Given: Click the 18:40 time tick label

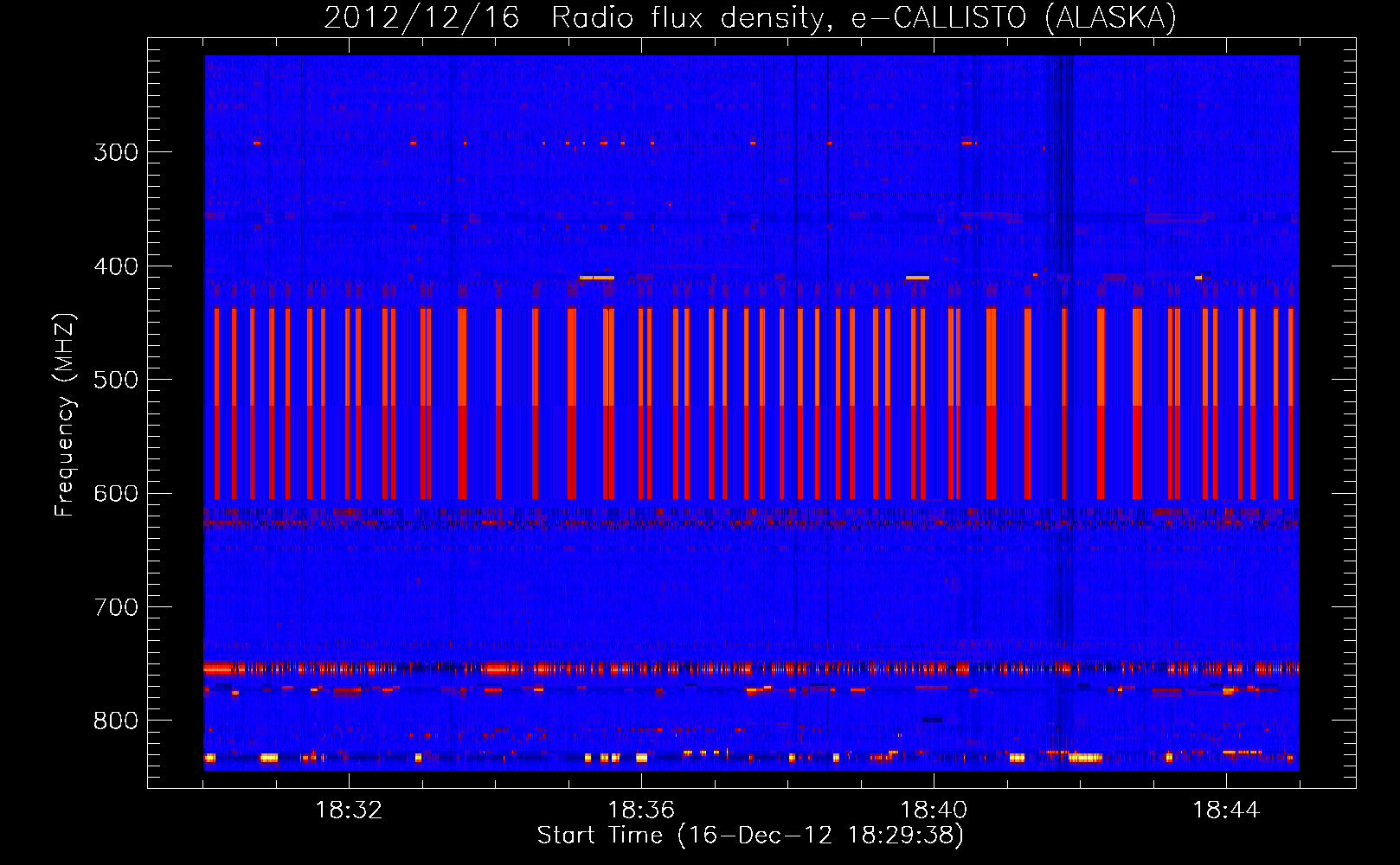Looking at the screenshot, I should coord(934,810).
